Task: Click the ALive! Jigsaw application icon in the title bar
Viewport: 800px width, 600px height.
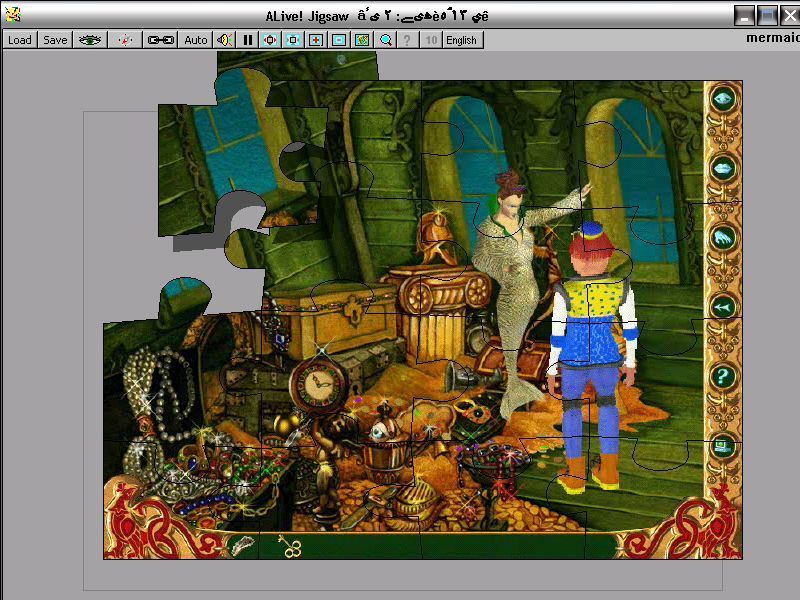Action: (13, 15)
